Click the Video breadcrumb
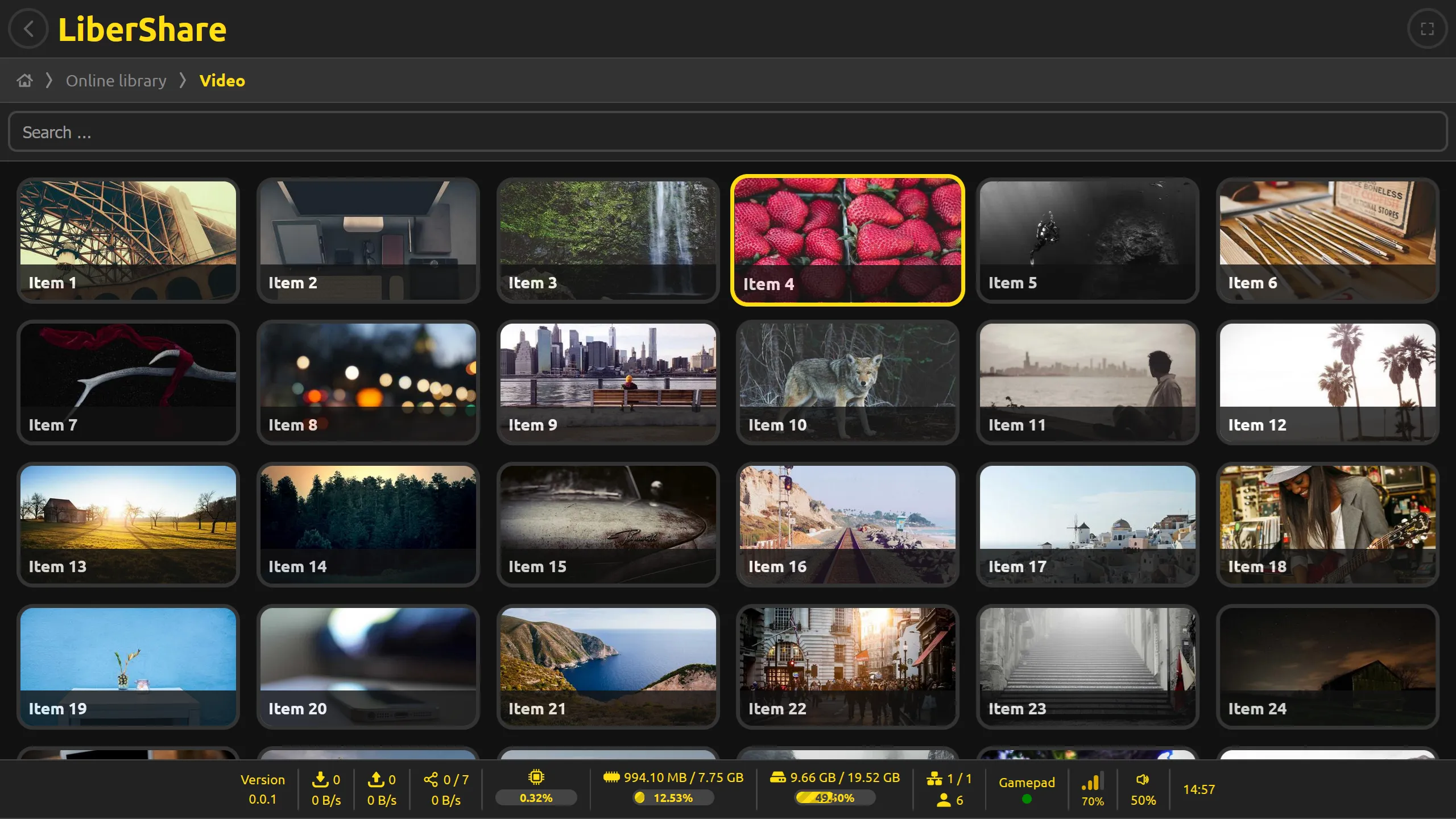This screenshot has height=819, width=1456. [x=222, y=80]
